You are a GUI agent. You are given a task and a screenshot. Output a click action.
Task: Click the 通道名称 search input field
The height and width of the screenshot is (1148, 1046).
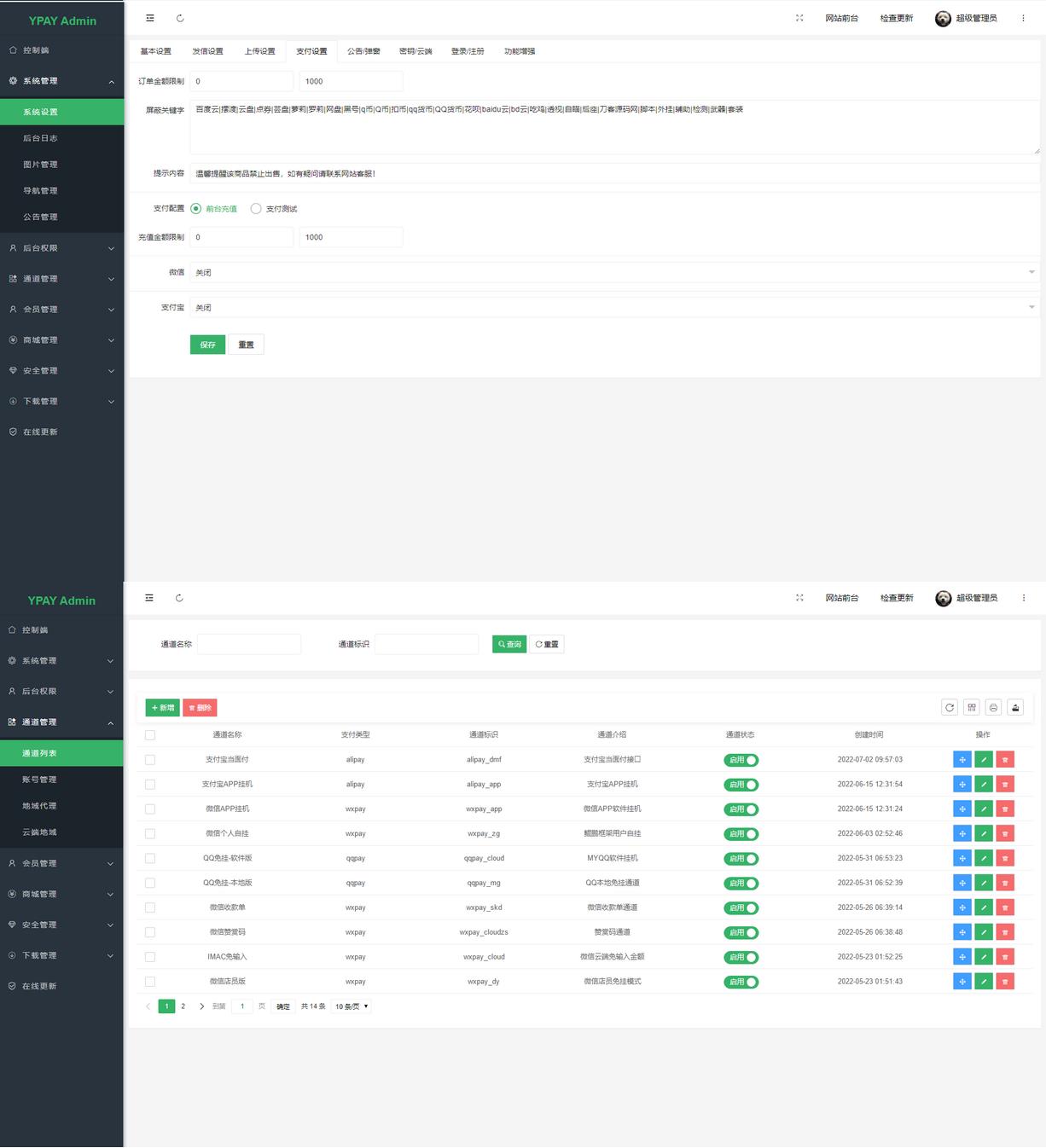pos(249,645)
